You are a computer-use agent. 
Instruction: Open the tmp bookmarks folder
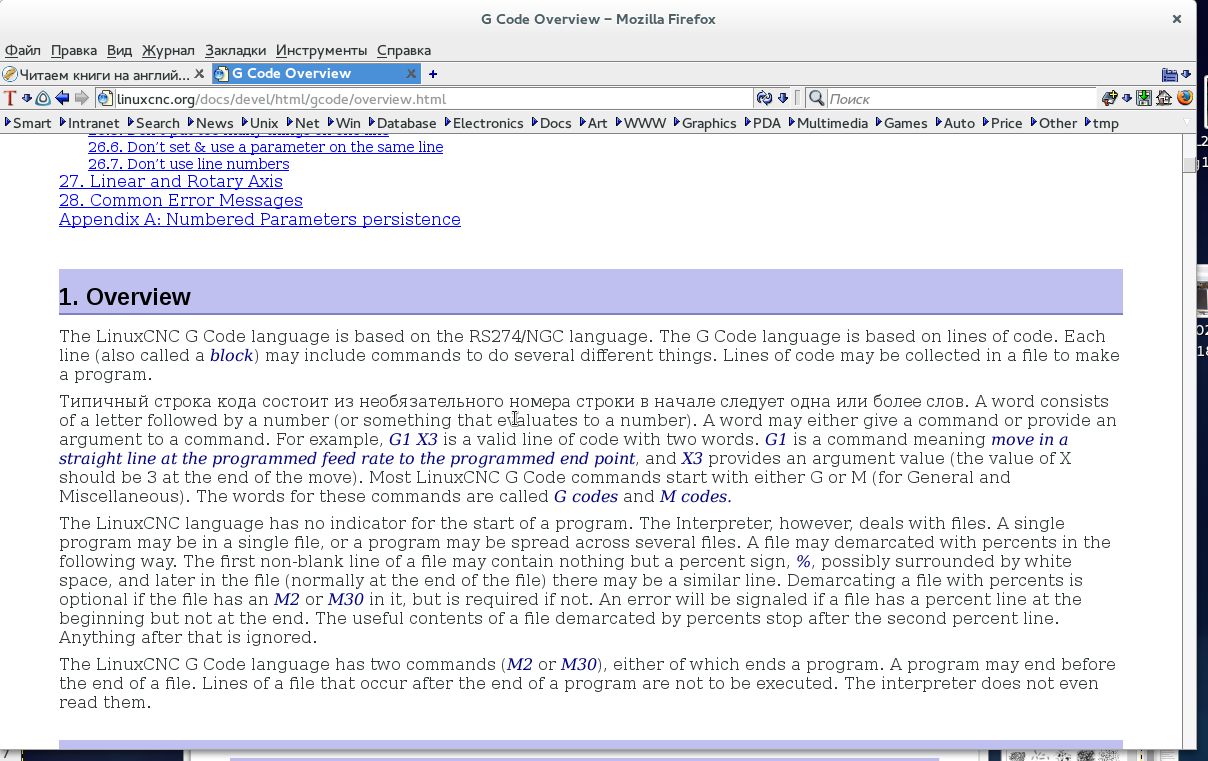coord(1101,123)
